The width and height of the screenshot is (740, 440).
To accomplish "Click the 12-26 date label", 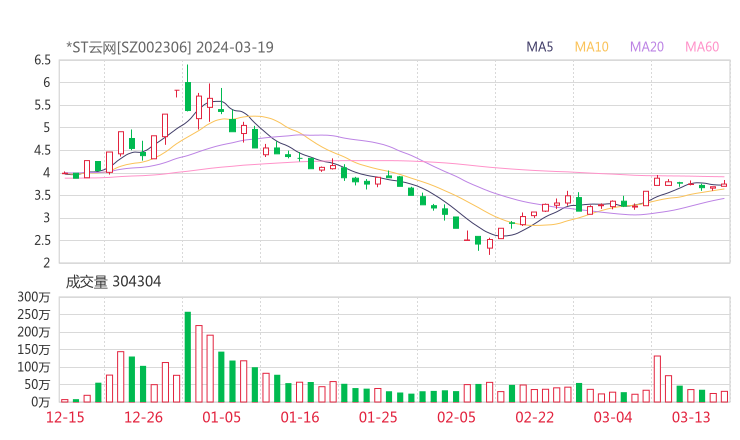I will (x=143, y=417).
